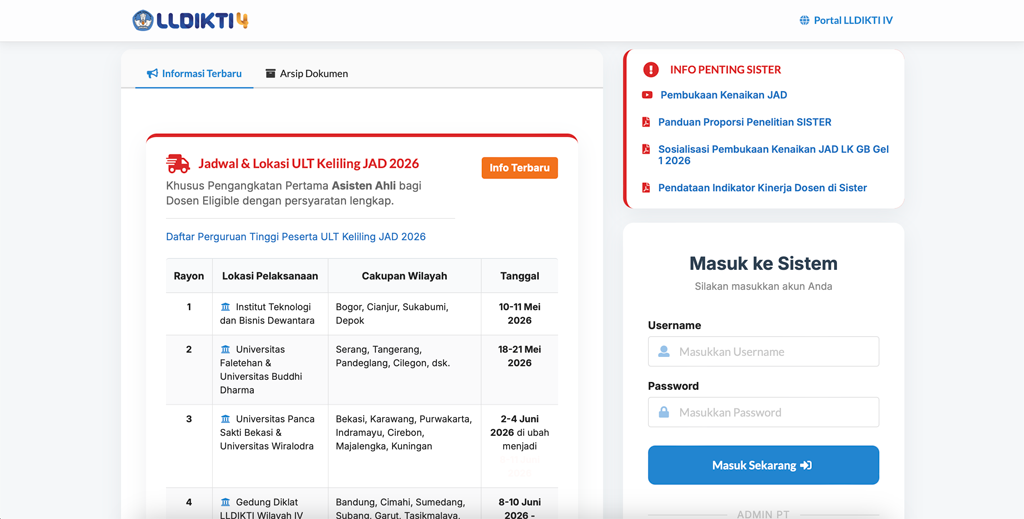Click the padlock icon in Password field
This screenshot has height=519, width=1024.
(x=664, y=413)
